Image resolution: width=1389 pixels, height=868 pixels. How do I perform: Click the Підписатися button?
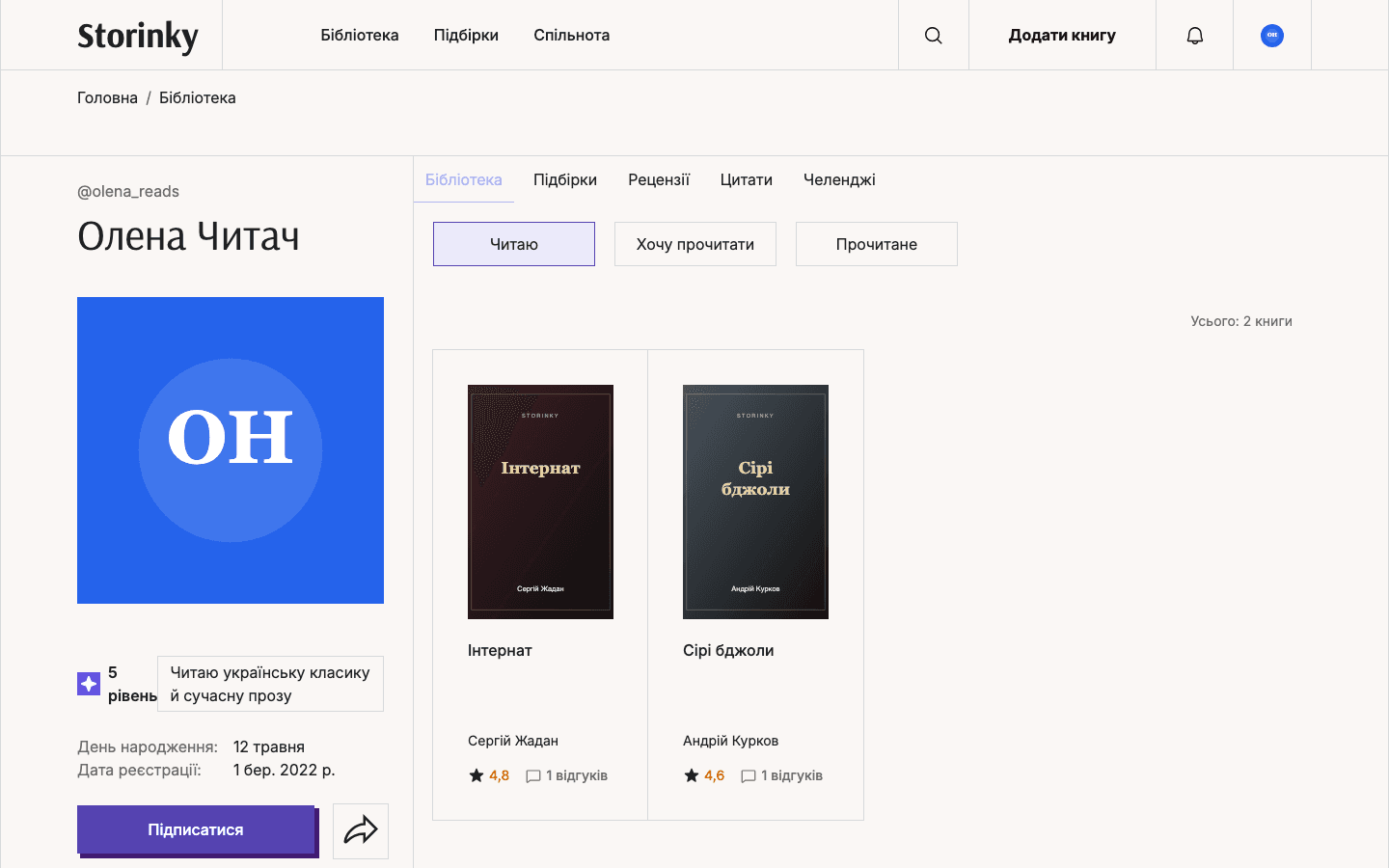pos(196,829)
